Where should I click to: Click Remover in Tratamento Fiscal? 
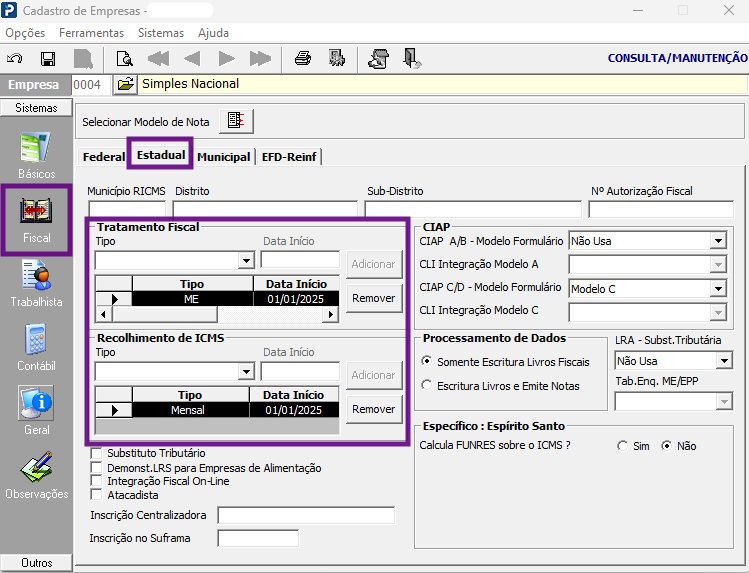tap(374, 298)
